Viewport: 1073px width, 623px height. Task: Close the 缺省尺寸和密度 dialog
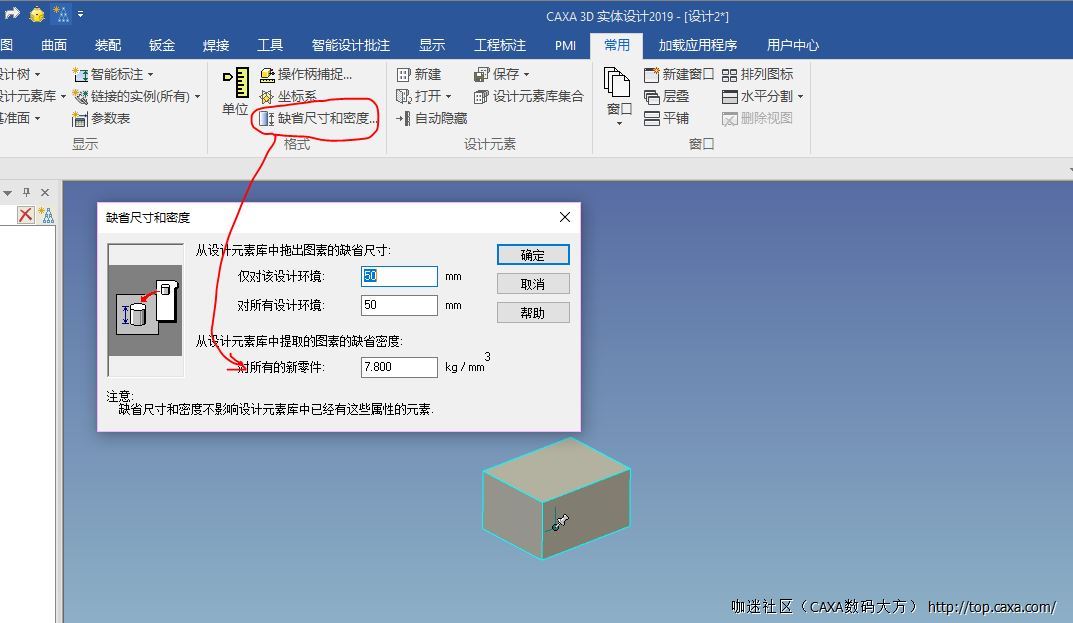565,217
